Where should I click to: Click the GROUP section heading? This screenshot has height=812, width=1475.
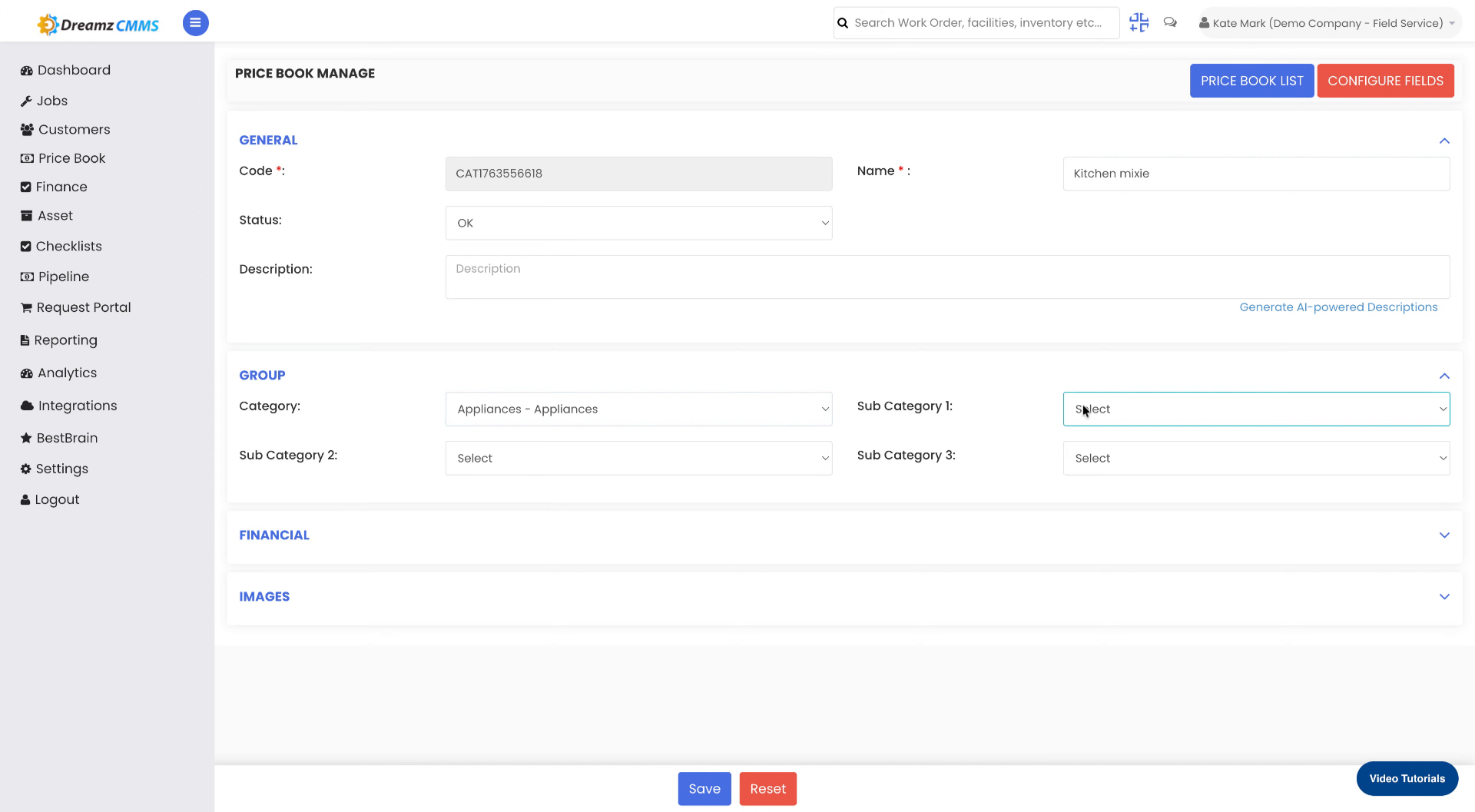point(262,376)
